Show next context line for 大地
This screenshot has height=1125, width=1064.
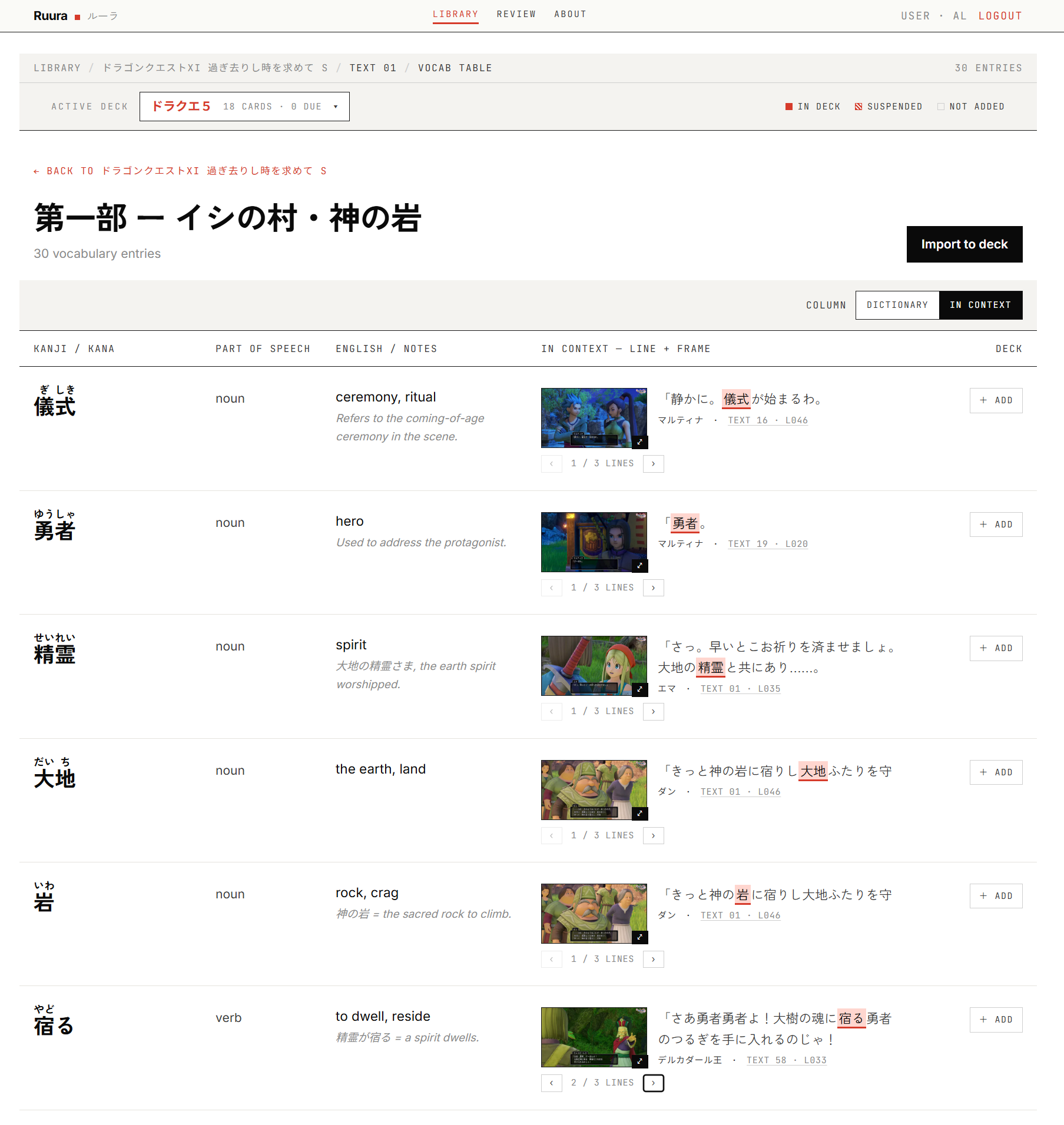(653, 836)
